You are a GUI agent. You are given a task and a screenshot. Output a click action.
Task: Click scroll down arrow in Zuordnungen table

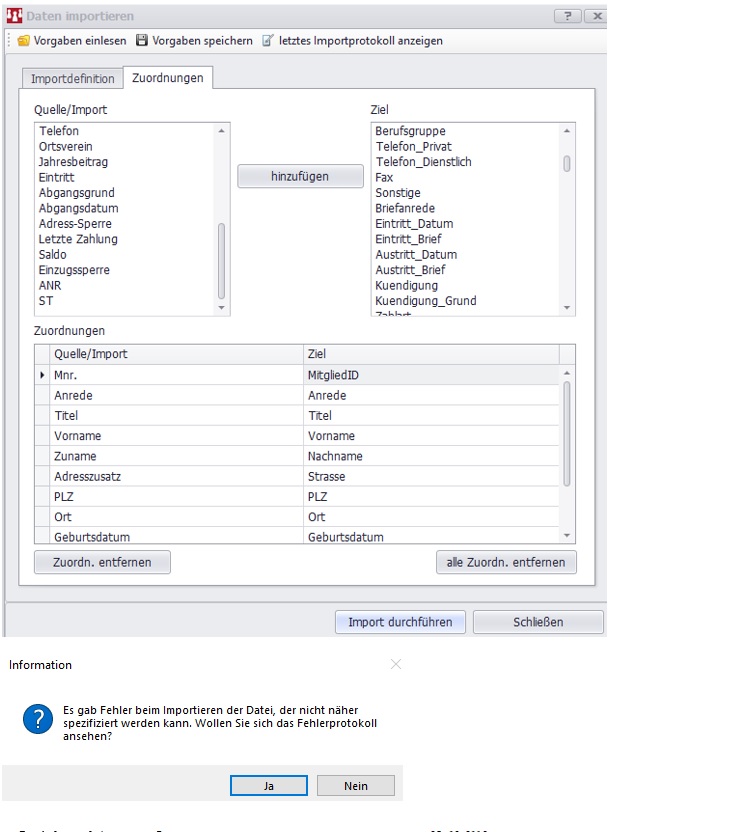pyautogui.click(x=567, y=536)
